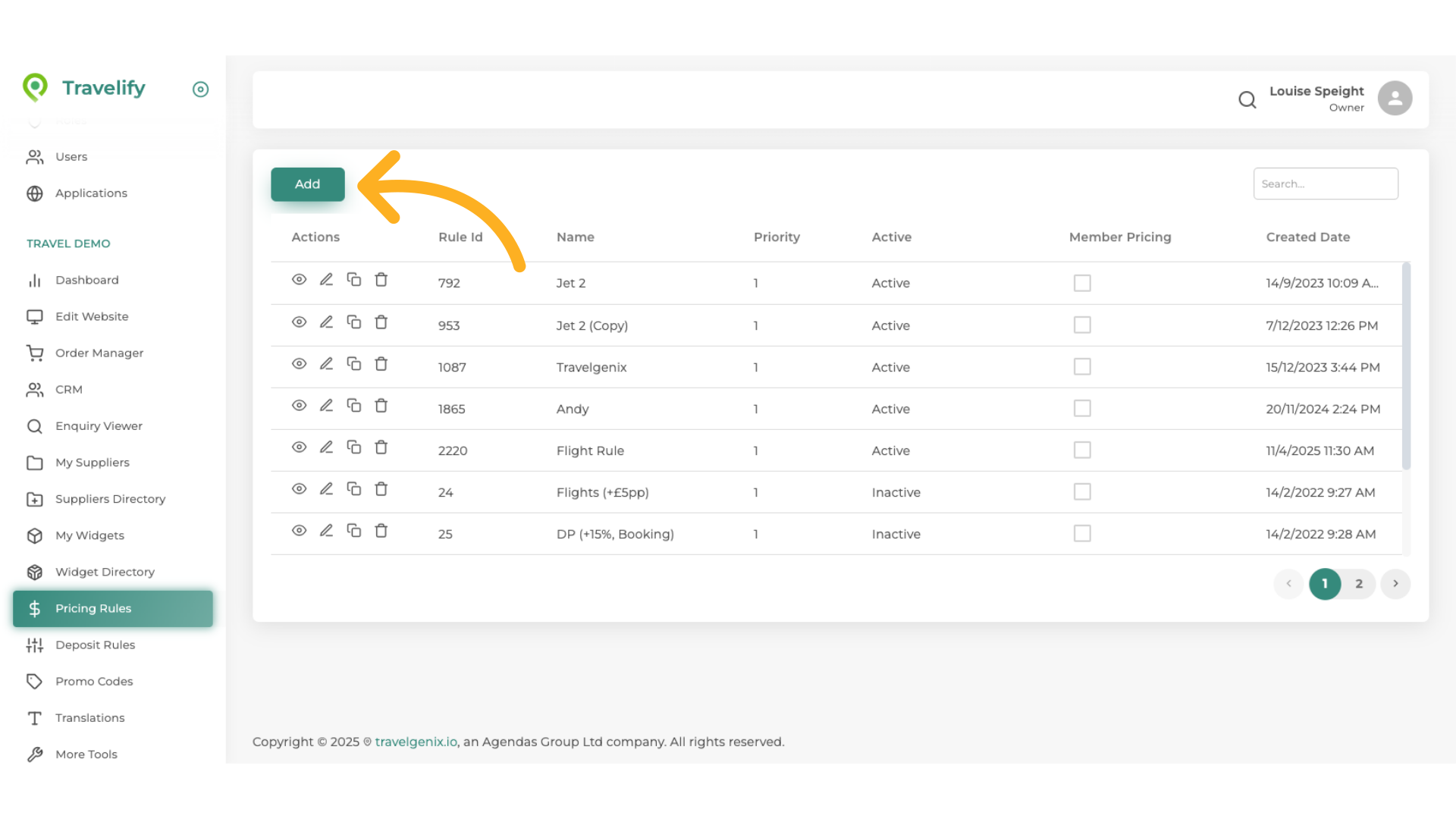This screenshot has height=819, width=1456.
Task: Tick Member Pricing checkbox for Jet 2
Action: pyautogui.click(x=1082, y=283)
